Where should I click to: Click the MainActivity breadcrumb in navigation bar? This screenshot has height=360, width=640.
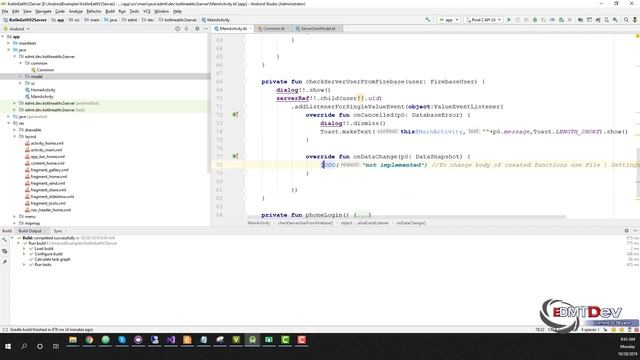216,20
